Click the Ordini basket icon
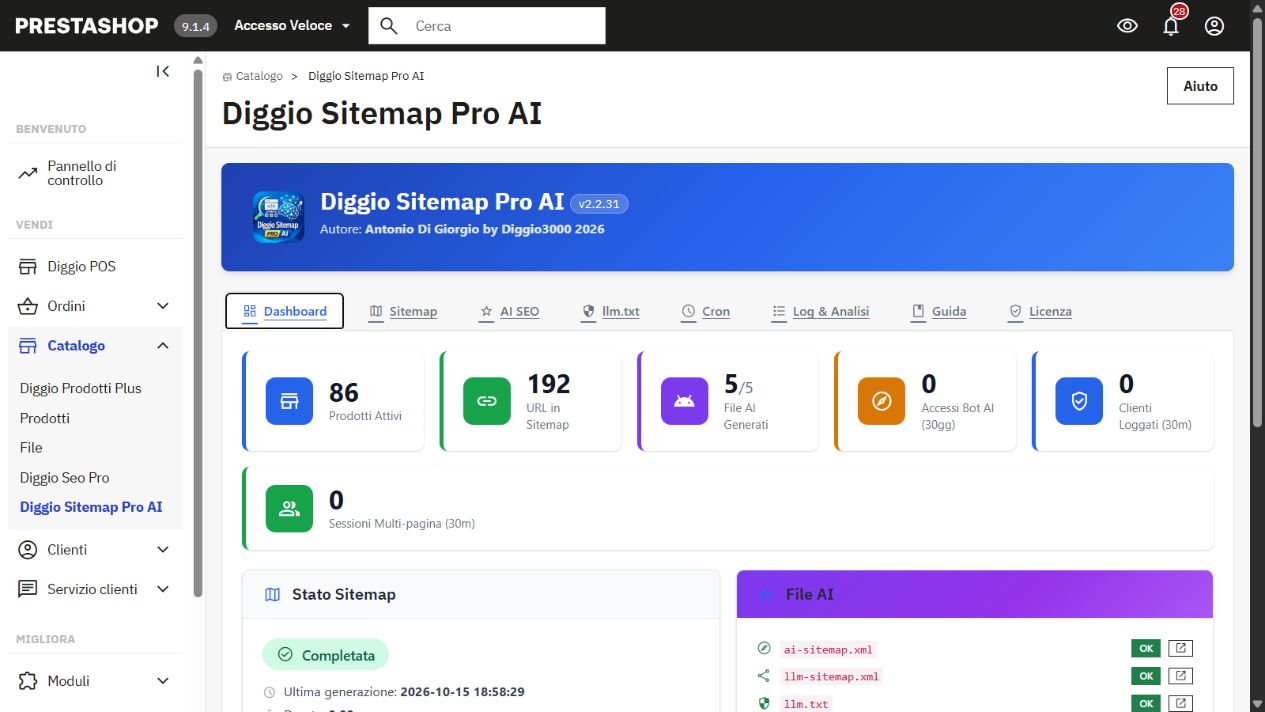The width and height of the screenshot is (1265, 712). point(28,306)
